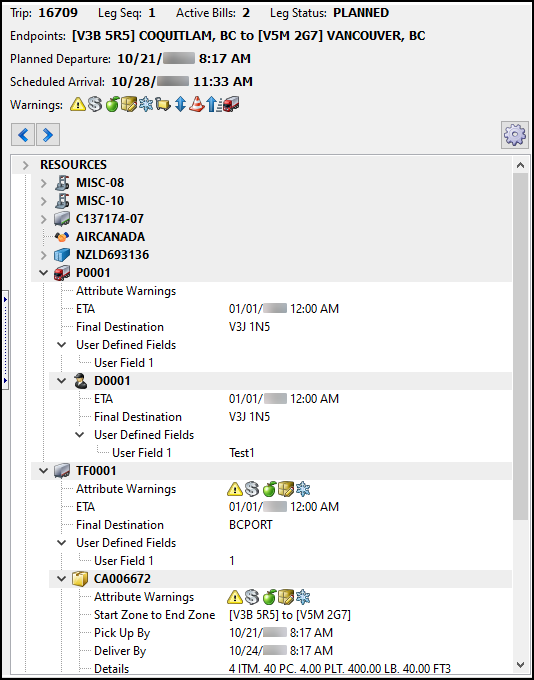Screen dimensions: 534x680
Task: Click the driver icon beside D0001
Action: (x=80, y=381)
